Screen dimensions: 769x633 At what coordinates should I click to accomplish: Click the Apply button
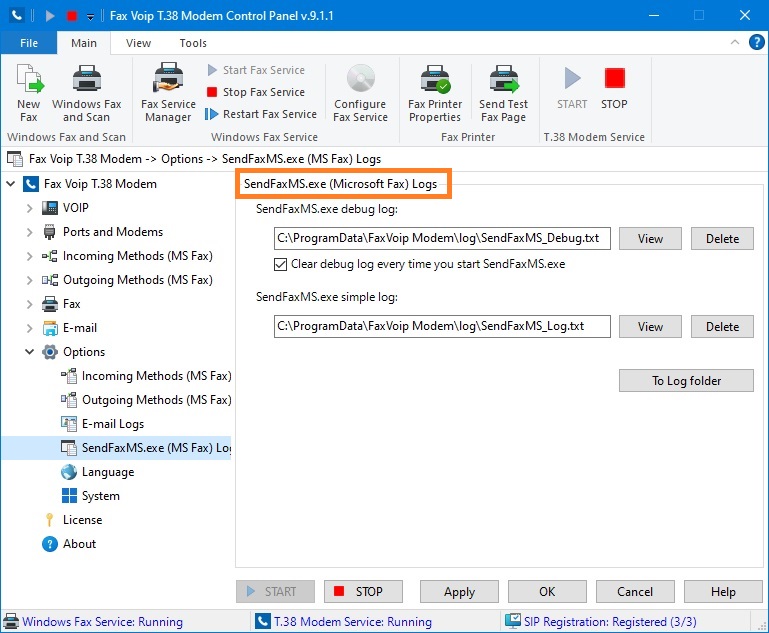pos(459,592)
